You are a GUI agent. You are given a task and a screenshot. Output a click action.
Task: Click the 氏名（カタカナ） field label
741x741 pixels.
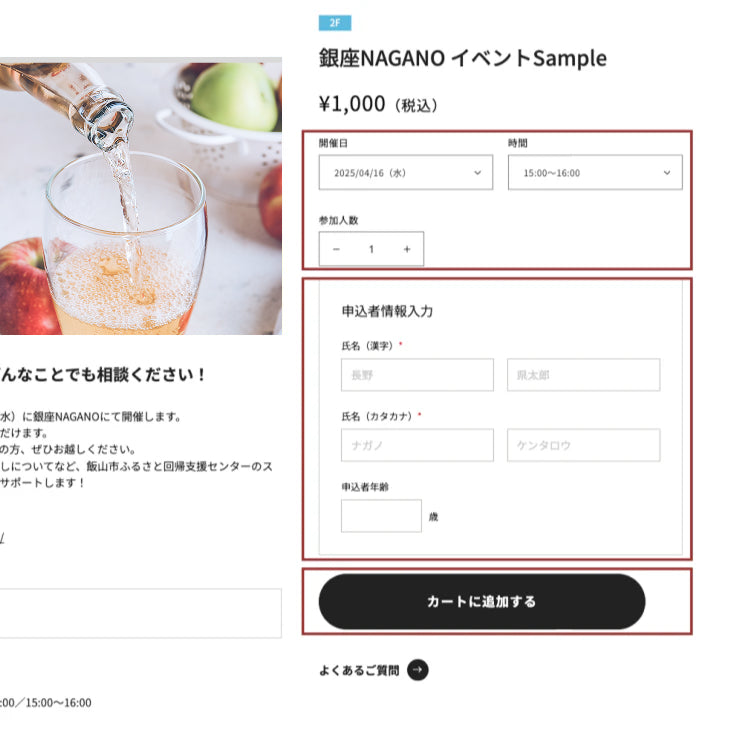click(x=376, y=415)
